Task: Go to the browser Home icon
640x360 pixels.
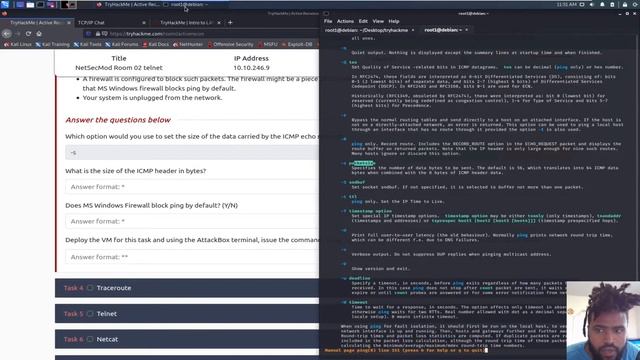Action: click(39, 34)
